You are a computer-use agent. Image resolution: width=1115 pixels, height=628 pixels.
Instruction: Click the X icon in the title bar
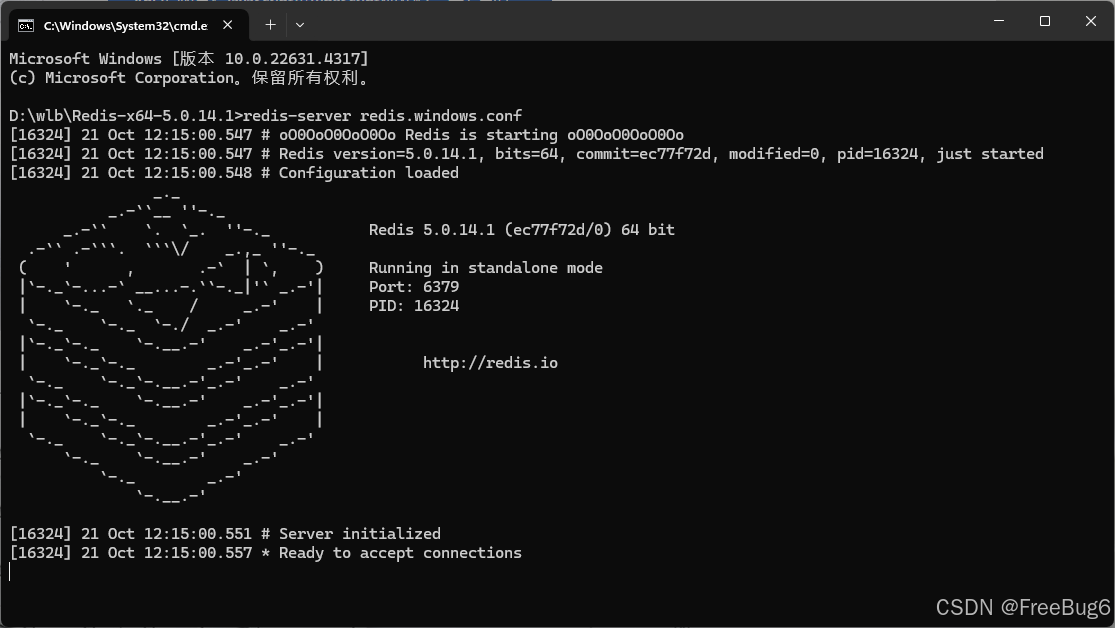click(x=1090, y=21)
